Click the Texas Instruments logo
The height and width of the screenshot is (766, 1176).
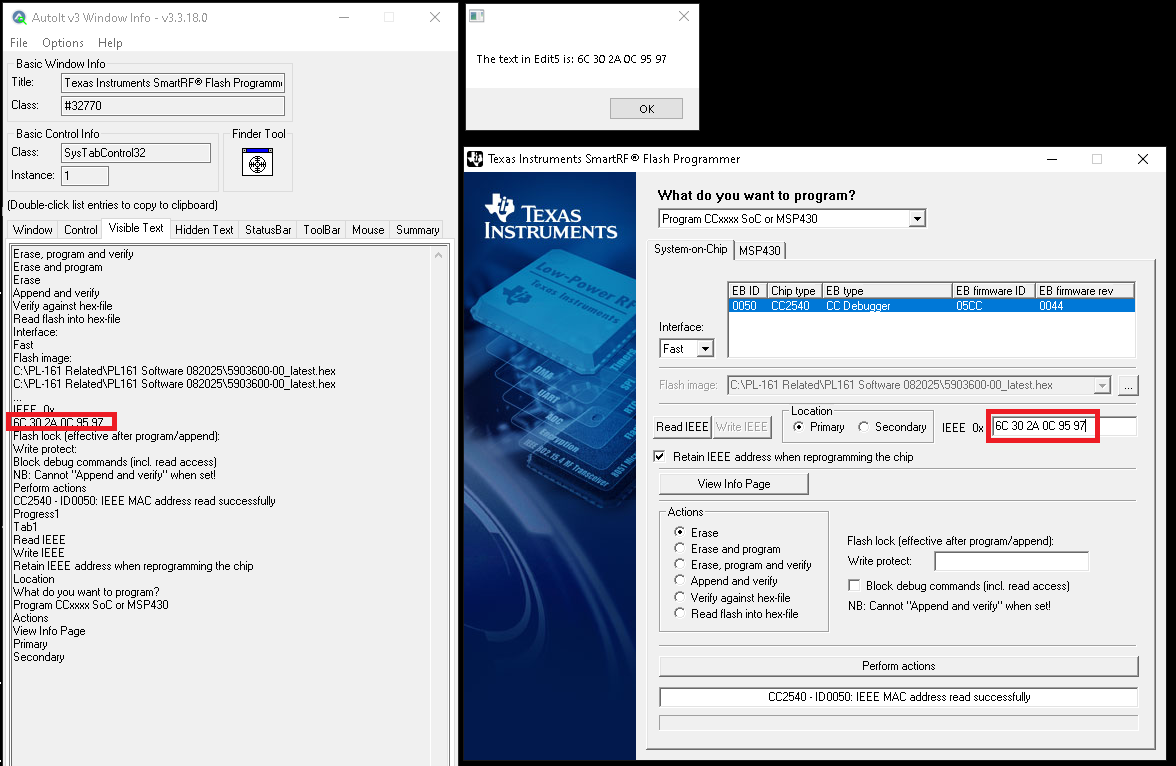point(550,218)
